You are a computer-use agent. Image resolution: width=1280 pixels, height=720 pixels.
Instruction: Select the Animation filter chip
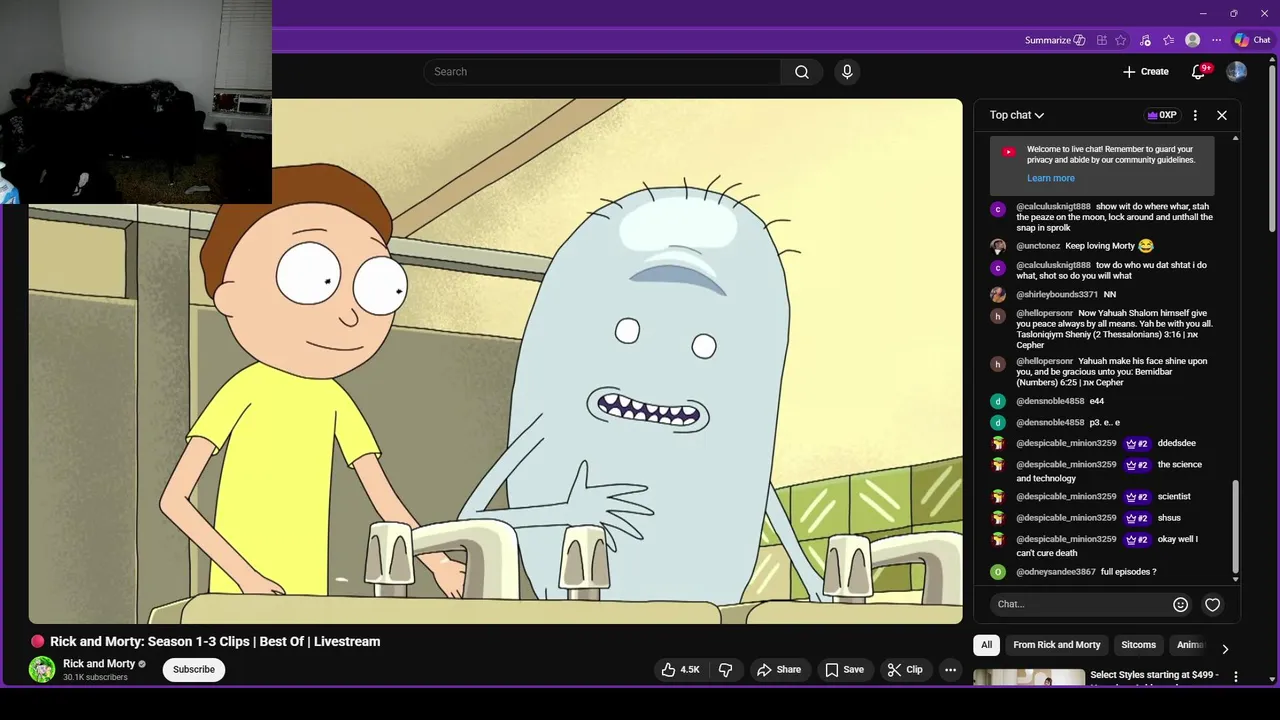pos(1190,645)
